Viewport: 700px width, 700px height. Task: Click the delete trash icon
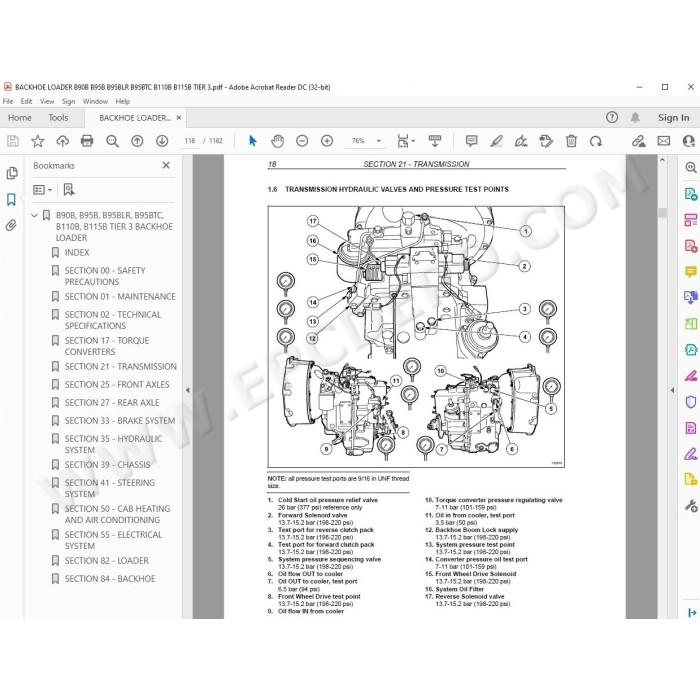click(x=571, y=141)
